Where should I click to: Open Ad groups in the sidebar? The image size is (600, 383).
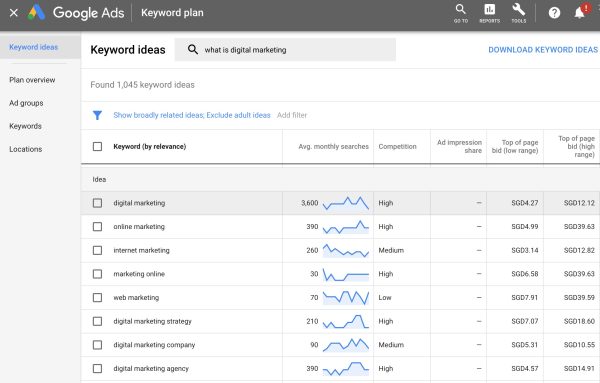(x=26, y=103)
